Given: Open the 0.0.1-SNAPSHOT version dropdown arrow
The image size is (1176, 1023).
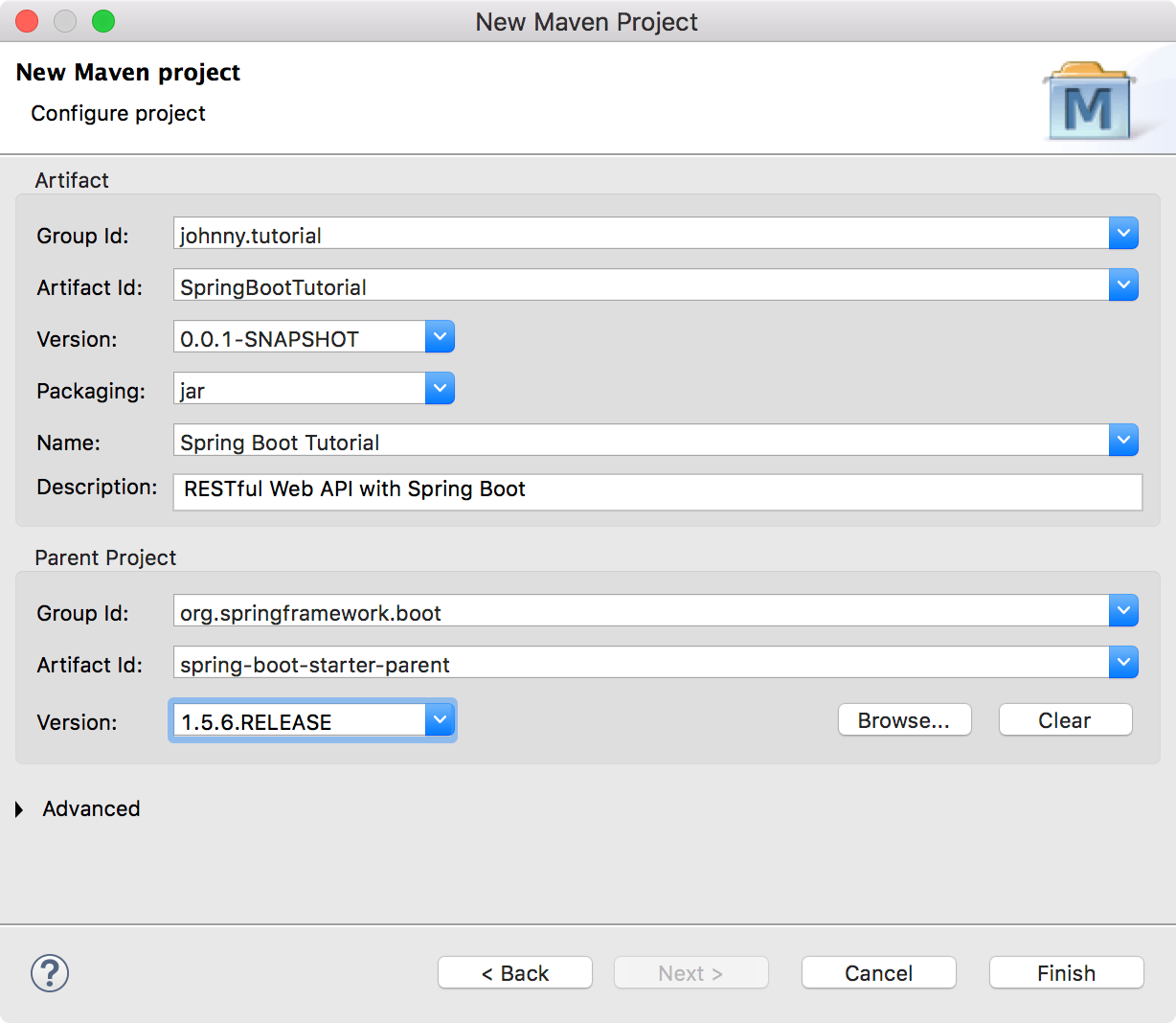Looking at the screenshot, I should coord(440,336).
